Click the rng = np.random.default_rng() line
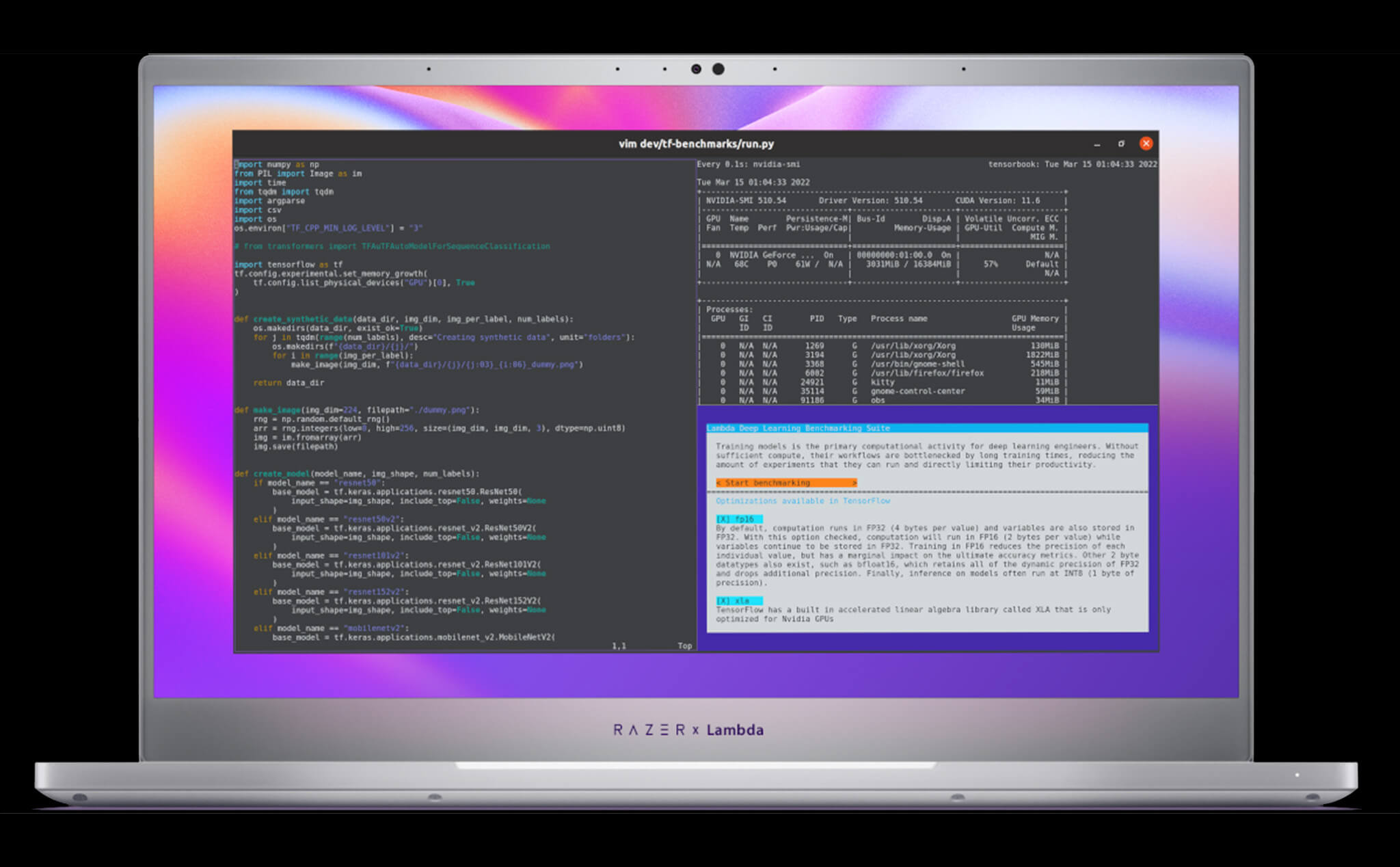This screenshot has height=867, width=1400. pos(321,419)
